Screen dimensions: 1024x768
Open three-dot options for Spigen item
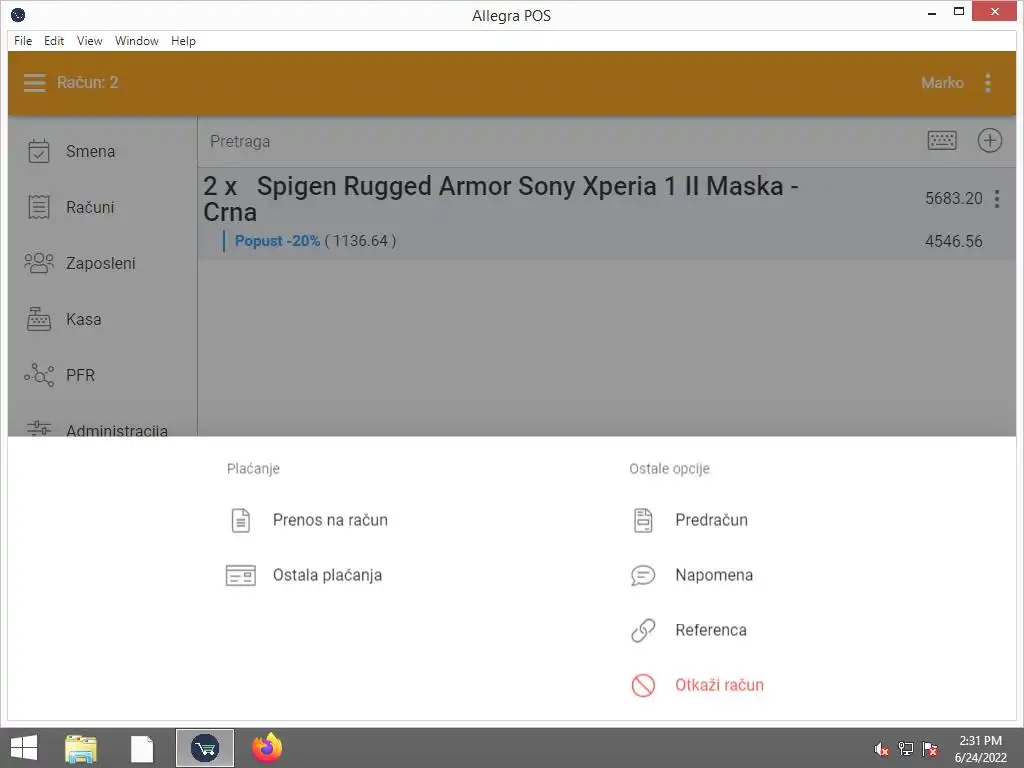pyautogui.click(x=997, y=199)
